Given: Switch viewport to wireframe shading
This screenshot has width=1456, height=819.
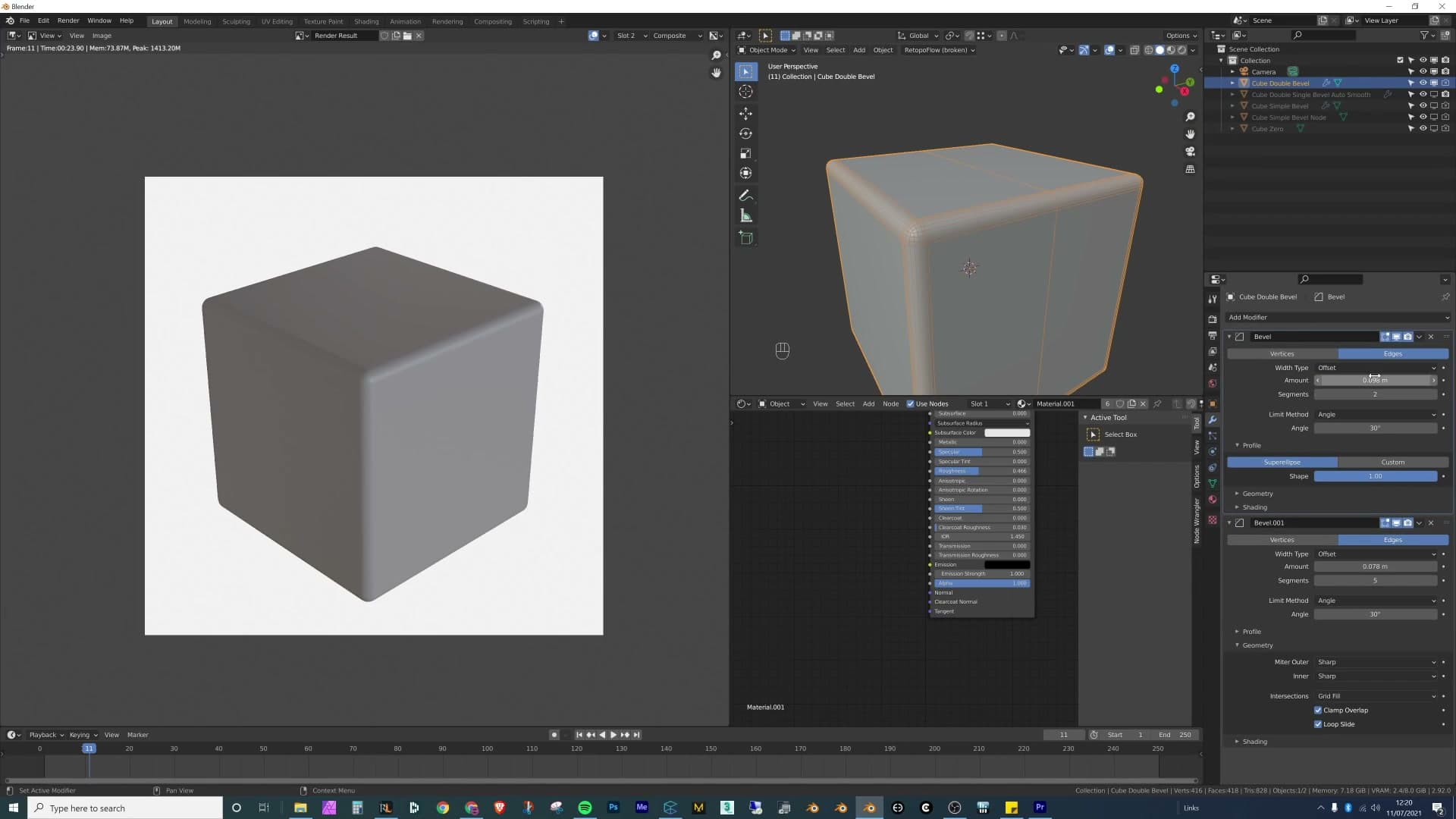Looking at the screenshot, I should tap(1149, 50).
